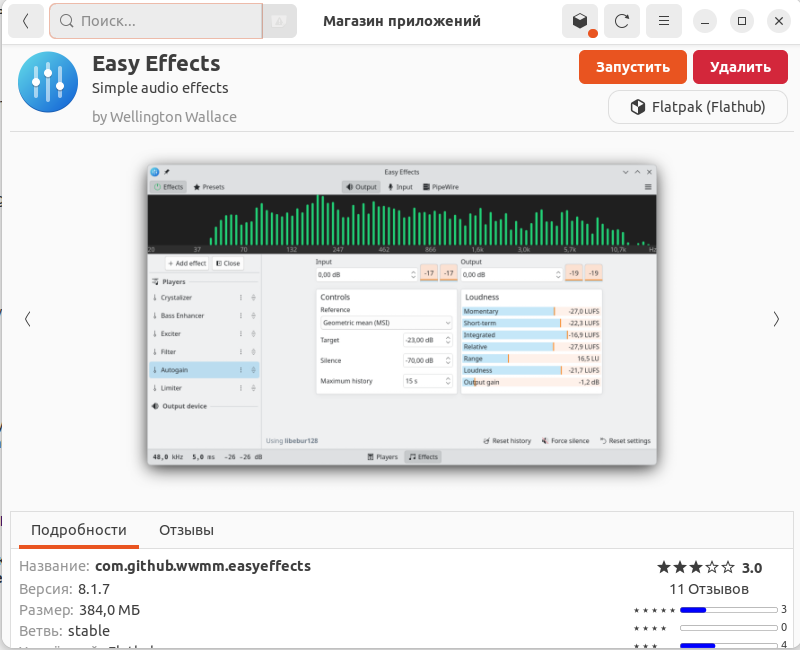Maximize the app store window
800x650 pixels.
(742, 21)
